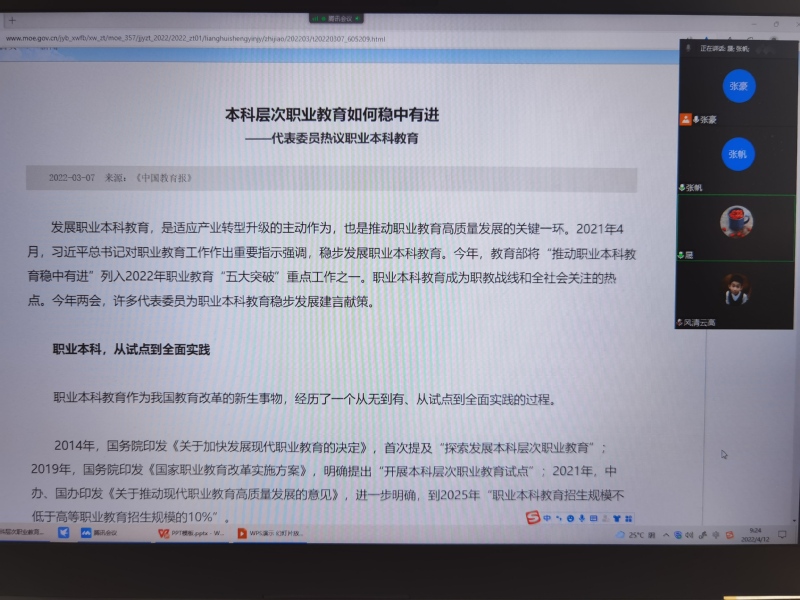
Task: Open the PPT template pptx taskbar item
Action: point(190,534)
